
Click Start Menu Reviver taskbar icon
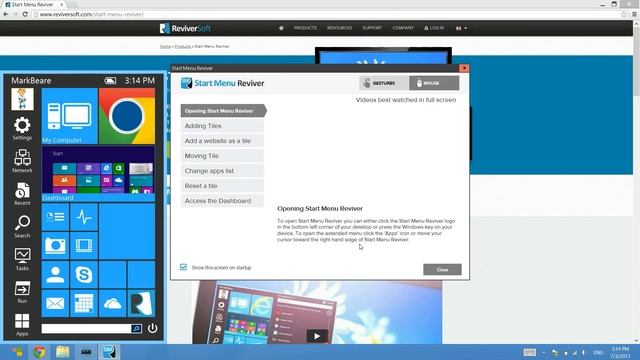coord(109,352)
